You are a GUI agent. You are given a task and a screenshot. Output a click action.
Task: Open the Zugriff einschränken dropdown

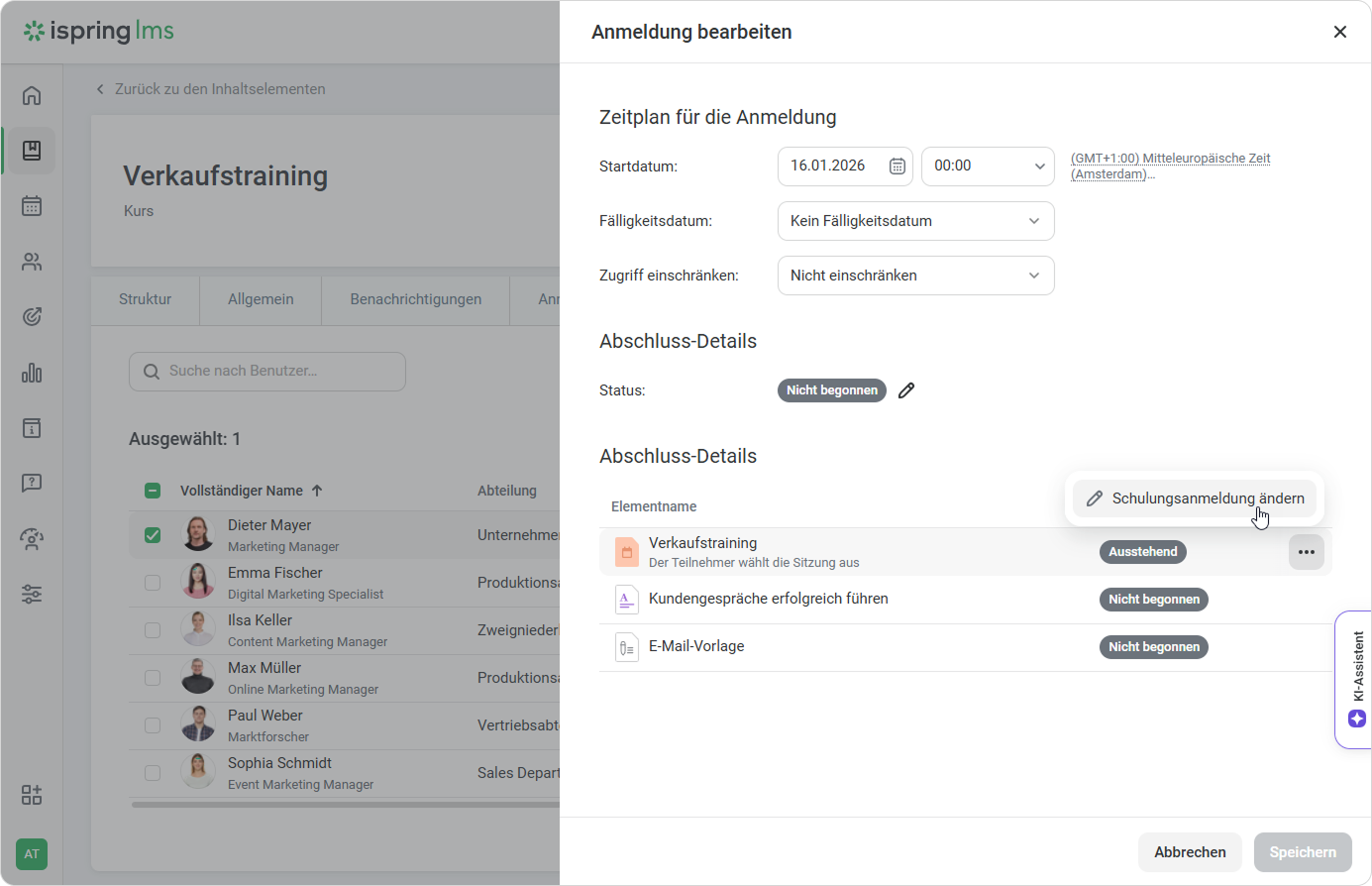[915, 276]
